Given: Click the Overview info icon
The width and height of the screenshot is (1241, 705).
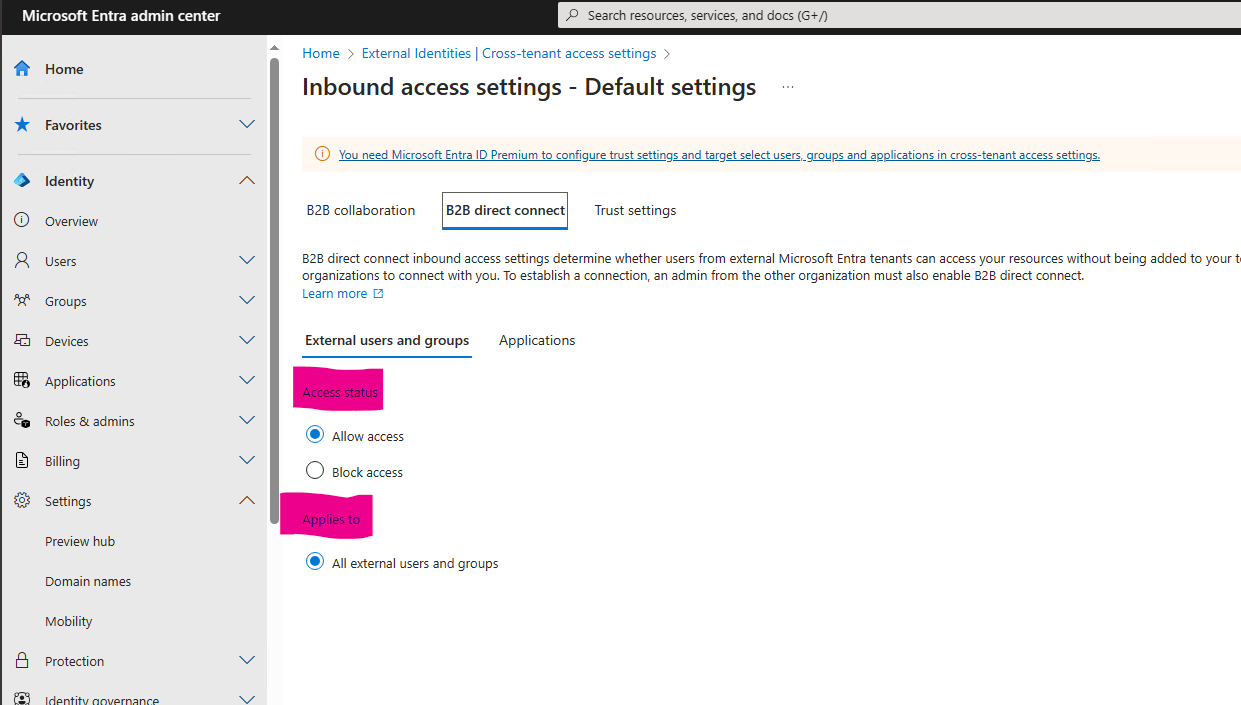Looking at the screenshot, I should point(22,220).
